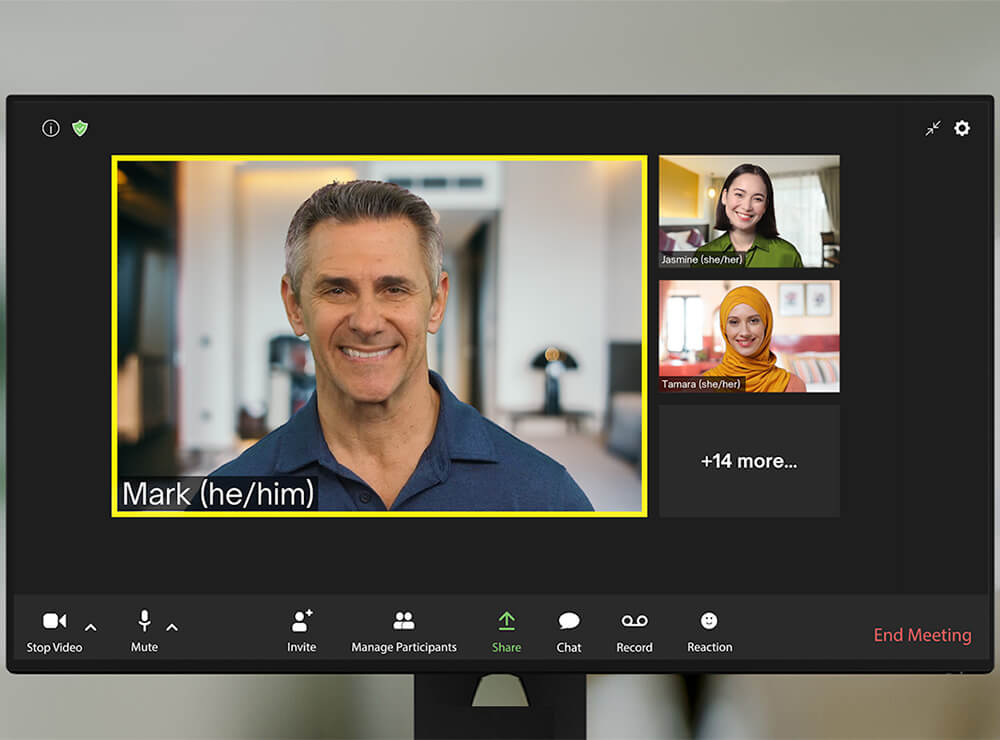Click the green 'Share' text label
The image size is (1000, 740).
pyautogui.click(x=506, y=648)
